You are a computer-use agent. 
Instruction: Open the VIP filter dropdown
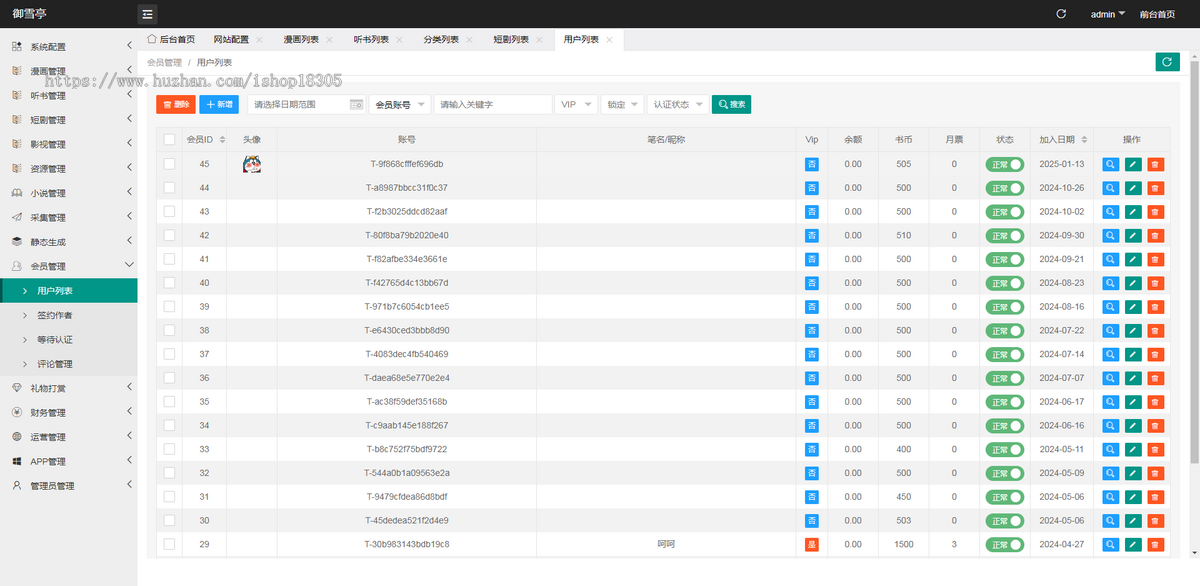pyautogui.click(x=576, y=104)
